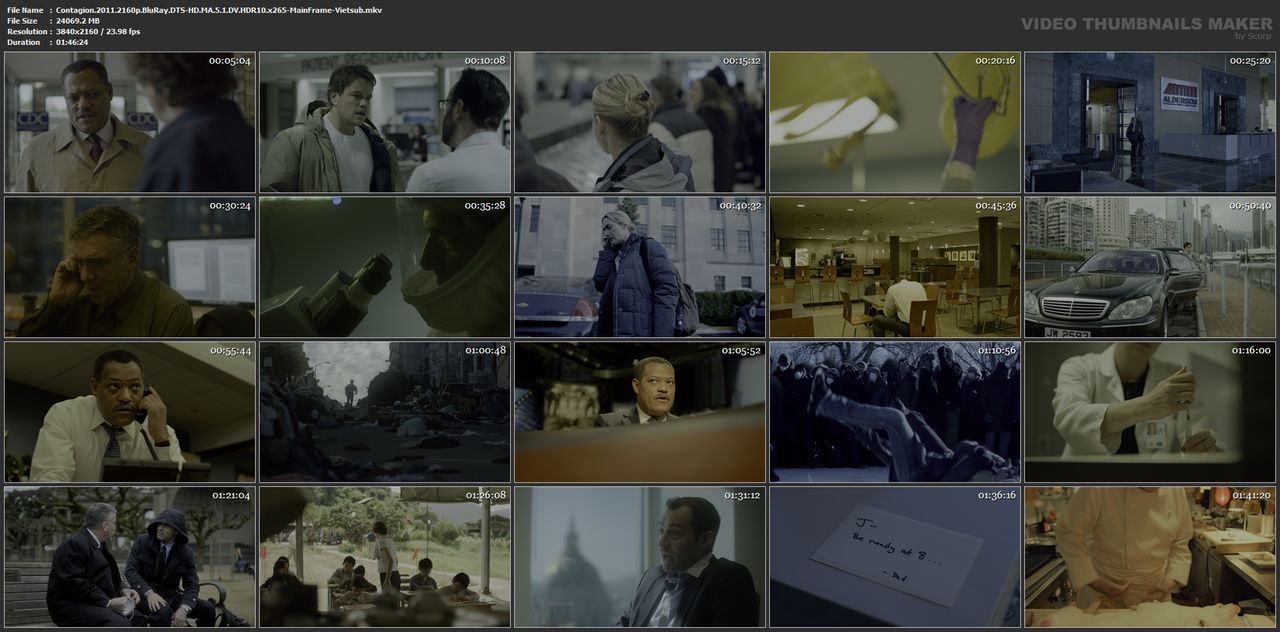
Task: Pick the cafeteria frame at 00:45:36
Action: 895,267
